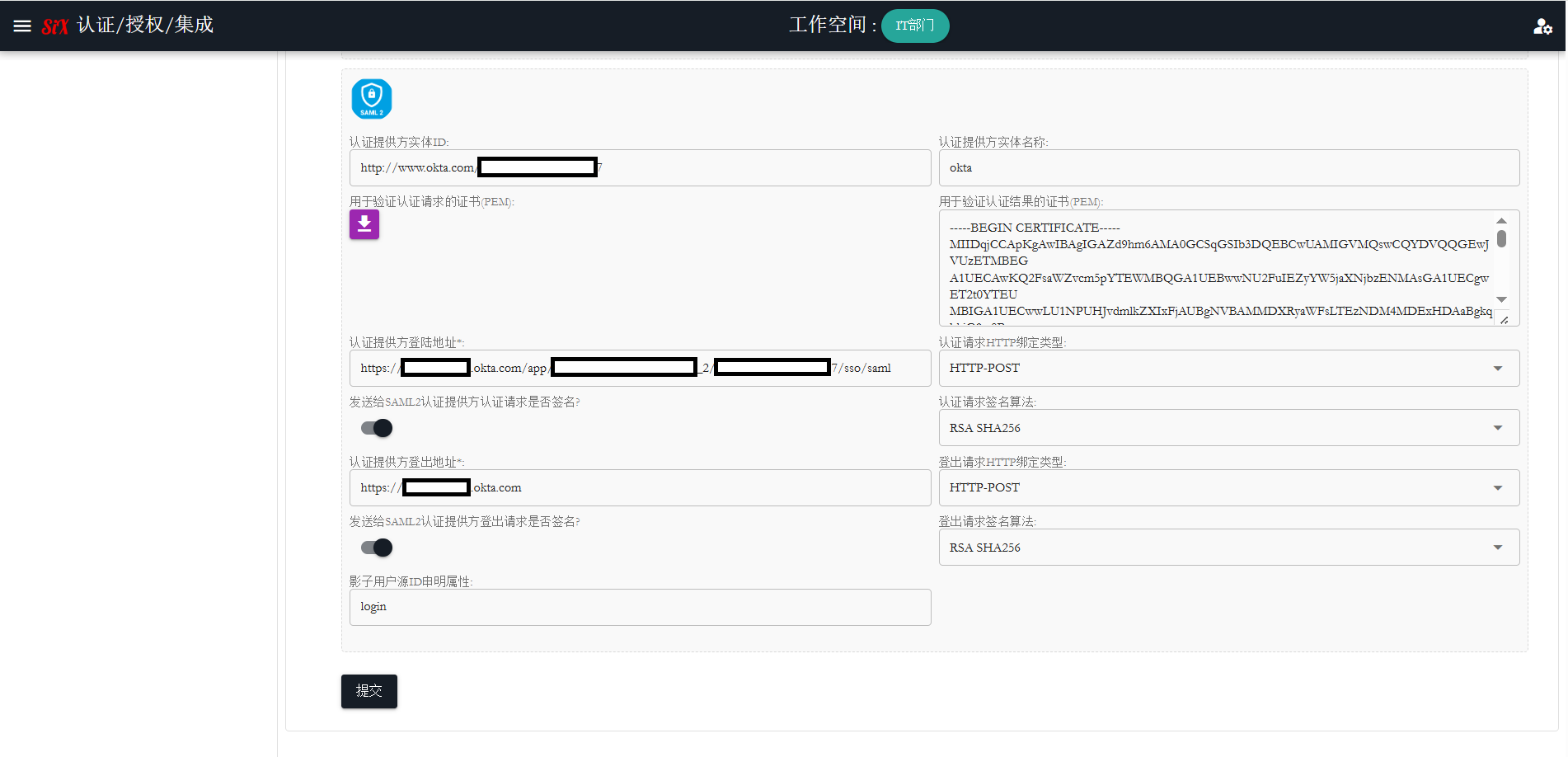
Task: Focus the 认证提供方实体名称 field containing okta
Action: pyautogui.click(x=1229, y=167)
